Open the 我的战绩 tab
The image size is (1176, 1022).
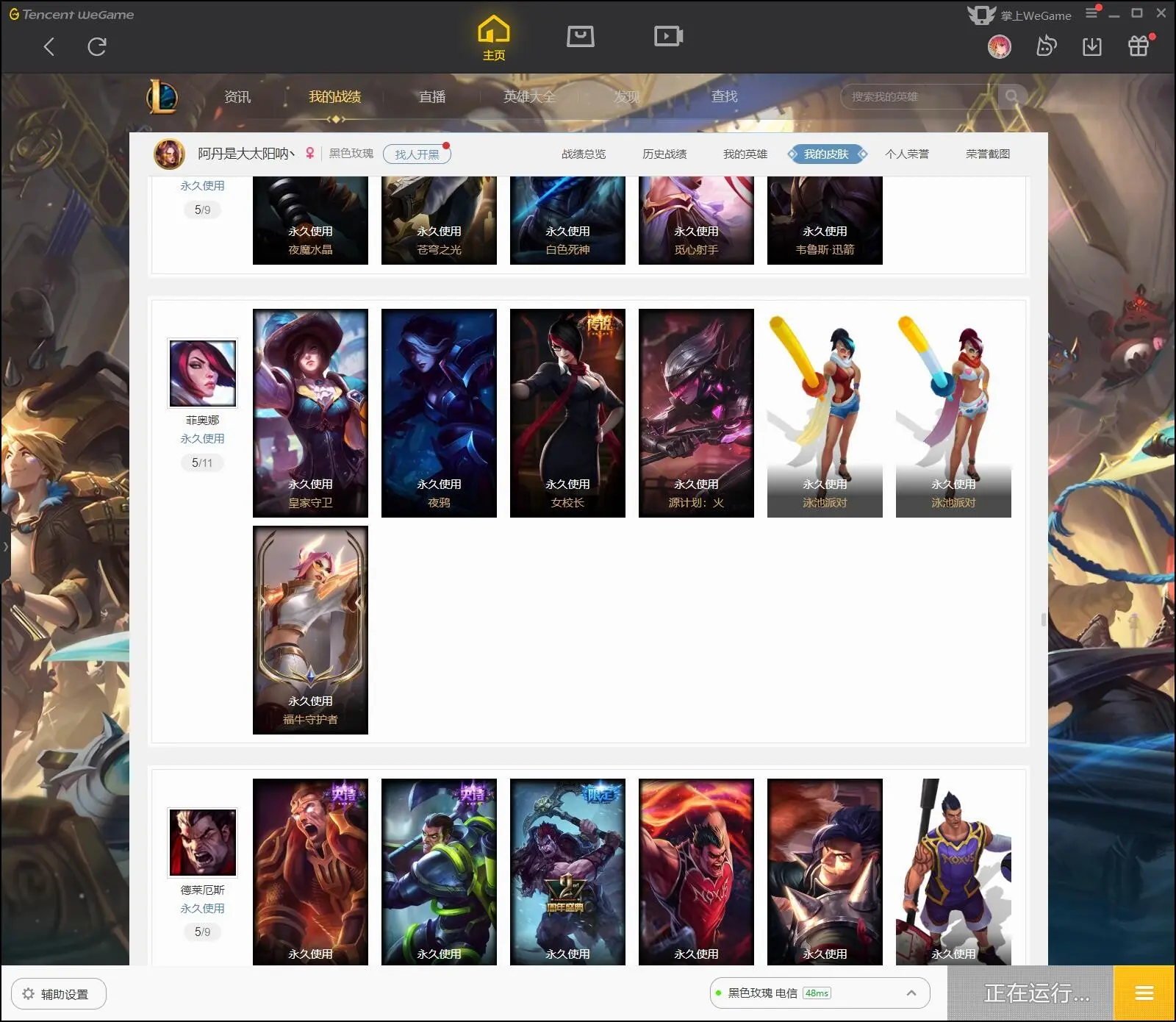(x=334, y=96)
